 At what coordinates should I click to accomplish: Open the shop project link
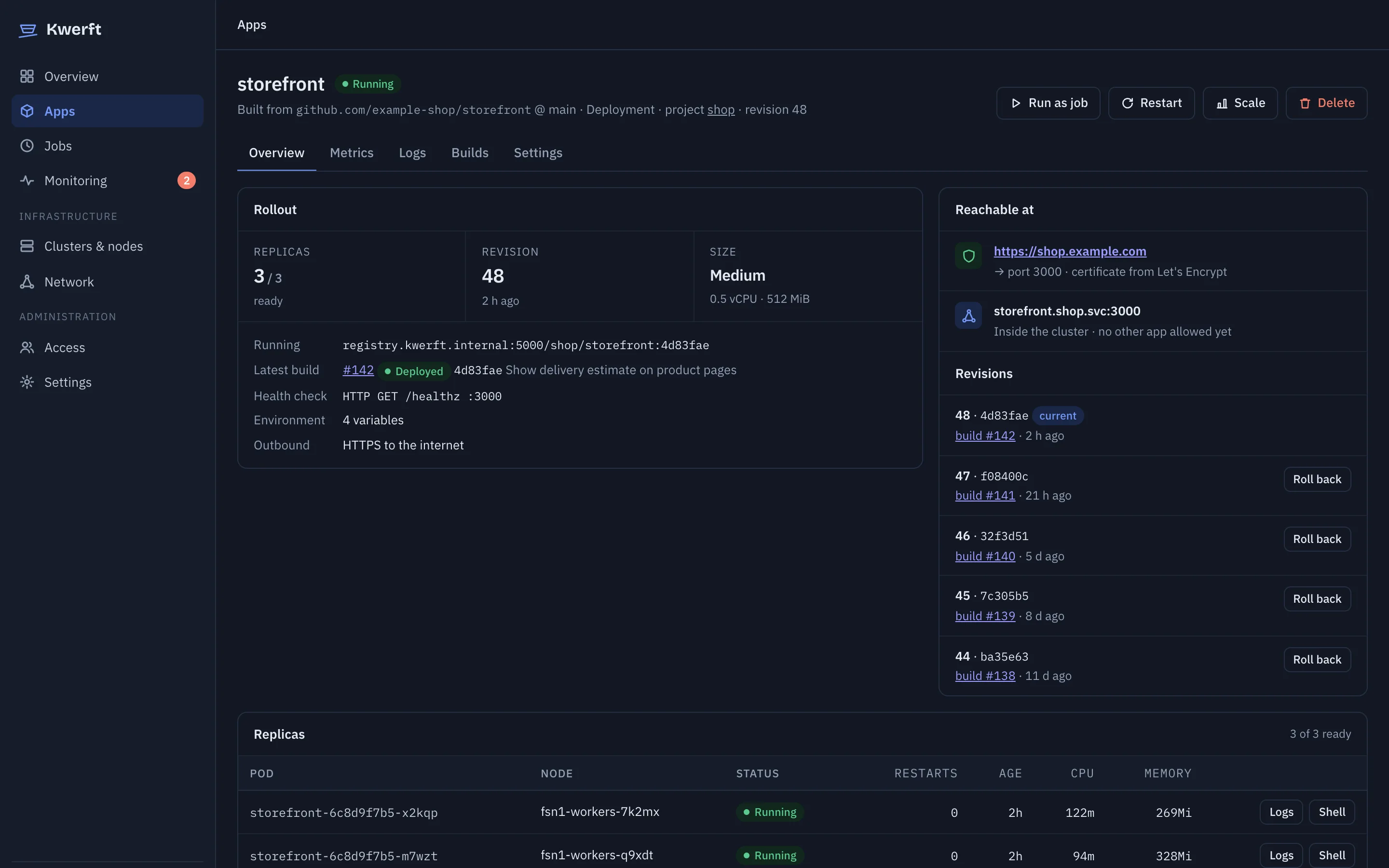[x=721, y=109]
